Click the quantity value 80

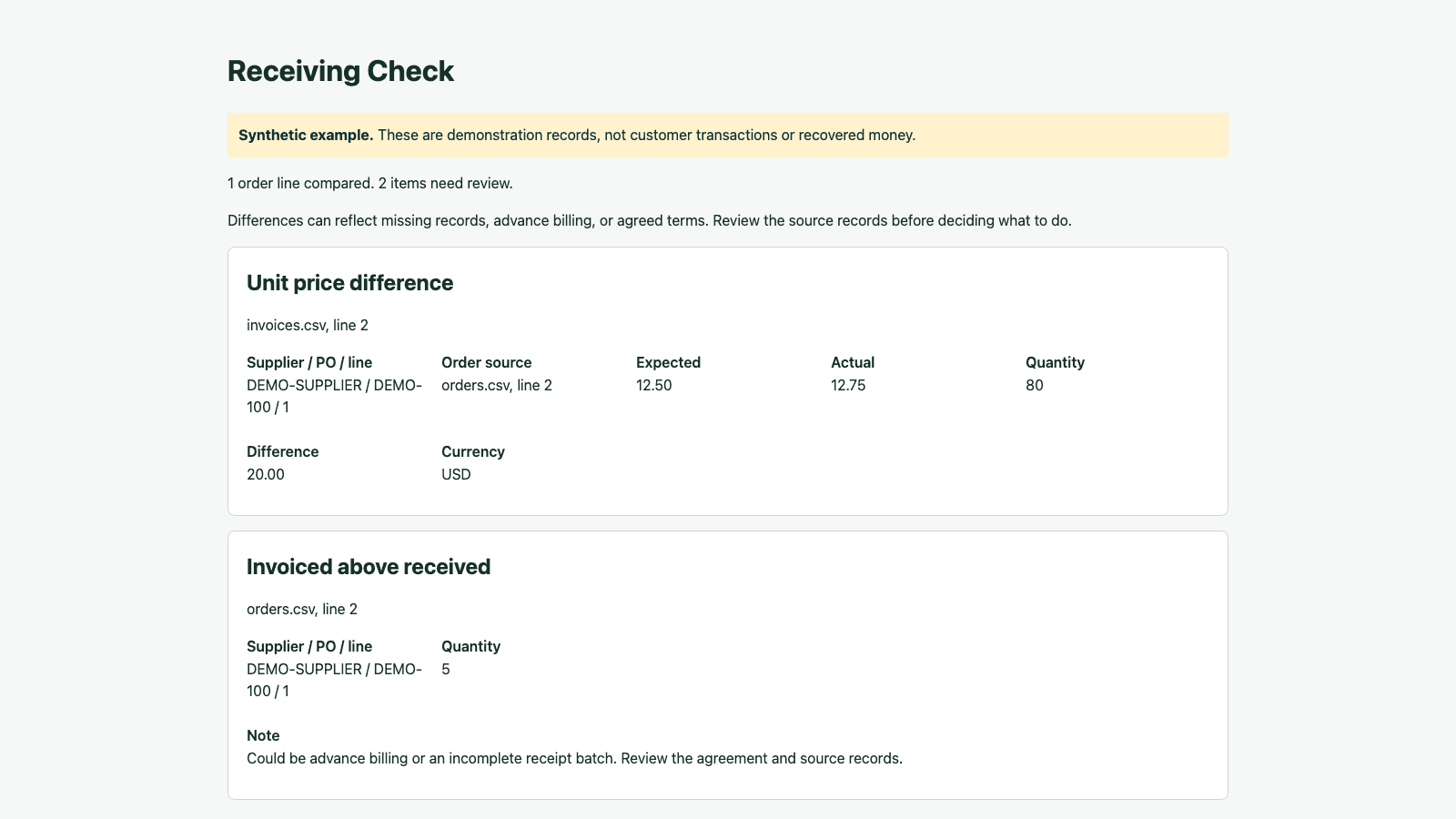[1035, 385]
